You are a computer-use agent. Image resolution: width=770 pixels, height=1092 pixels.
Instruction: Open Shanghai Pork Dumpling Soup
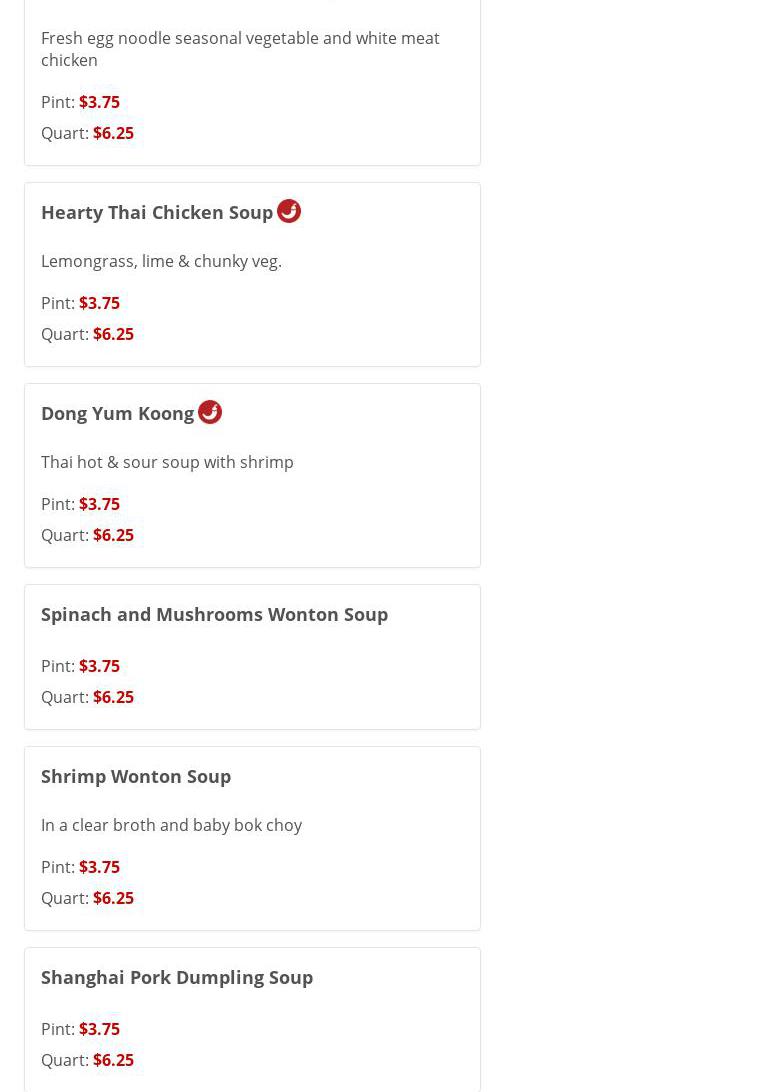tap(177, 977)
